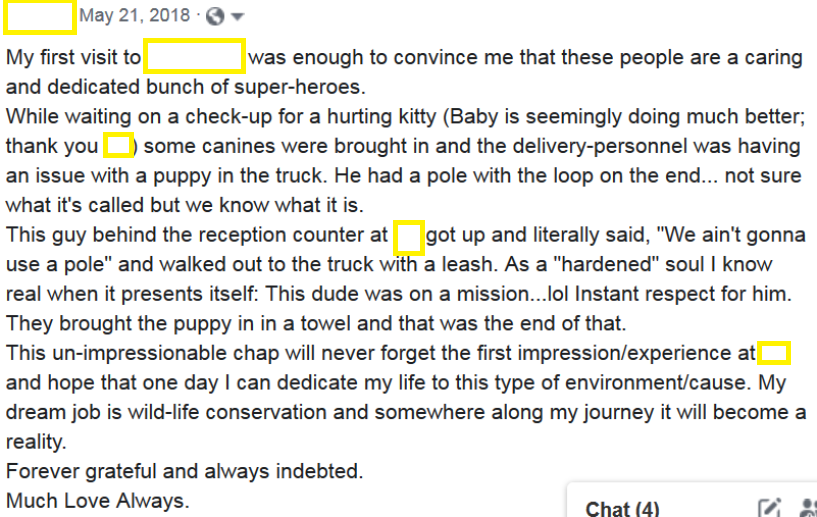The width and height of the screenshot is (817, 517).
Task: Click the phrase 'Instant respect for him.'
Action: pyautogui.click(x=683, y=294)
